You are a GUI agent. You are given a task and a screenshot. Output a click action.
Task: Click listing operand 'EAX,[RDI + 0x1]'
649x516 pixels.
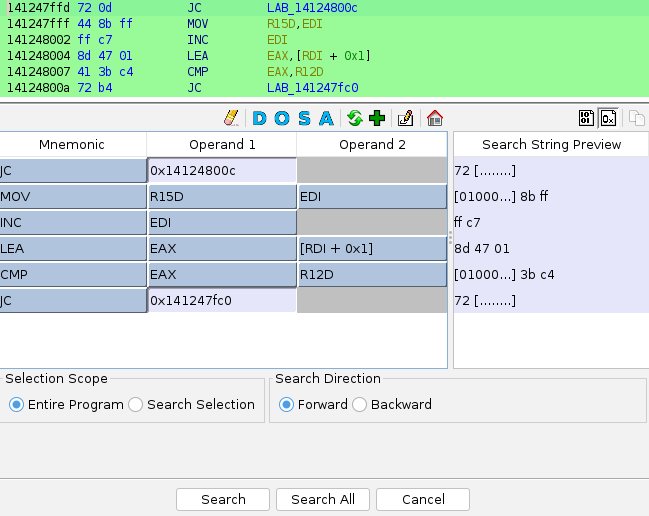coord(319,56)
